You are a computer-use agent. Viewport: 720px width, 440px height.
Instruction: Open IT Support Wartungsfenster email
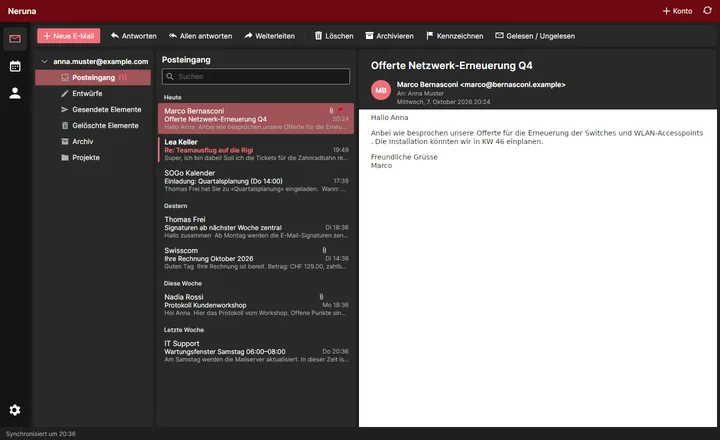[256, 351]
